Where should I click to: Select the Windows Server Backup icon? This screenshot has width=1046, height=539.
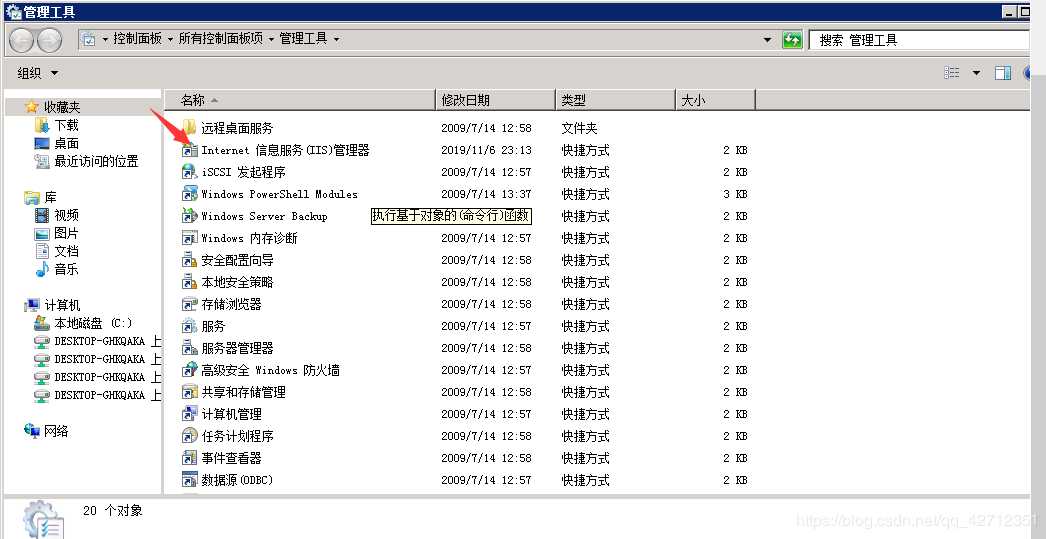189,215
